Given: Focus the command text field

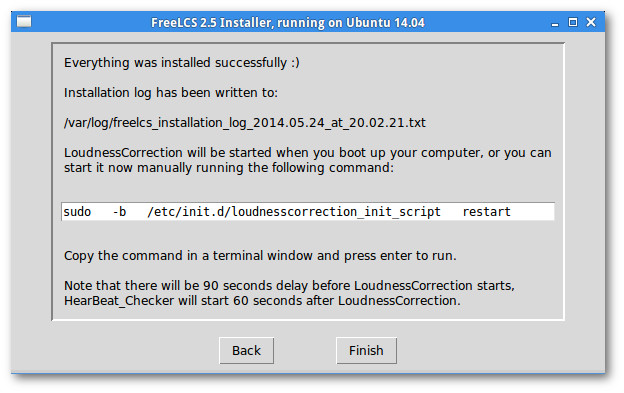Looking at the screenshot, I should (308, 212).
